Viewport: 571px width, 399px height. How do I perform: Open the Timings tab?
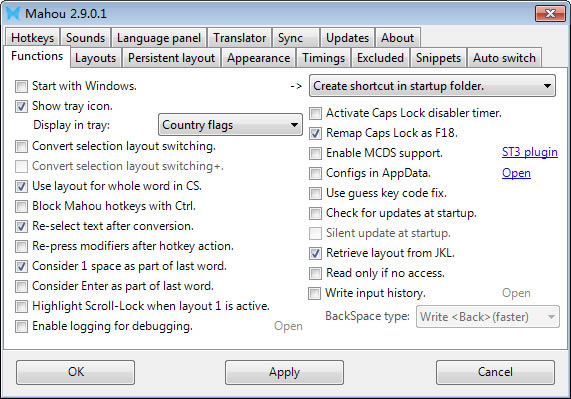tap(323, 58)
